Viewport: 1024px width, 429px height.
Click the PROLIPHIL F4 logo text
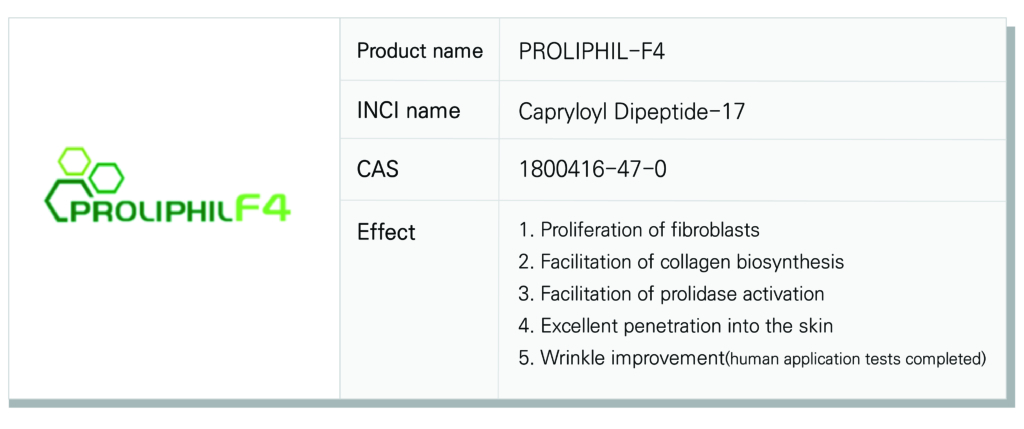[x=180, y=210]
